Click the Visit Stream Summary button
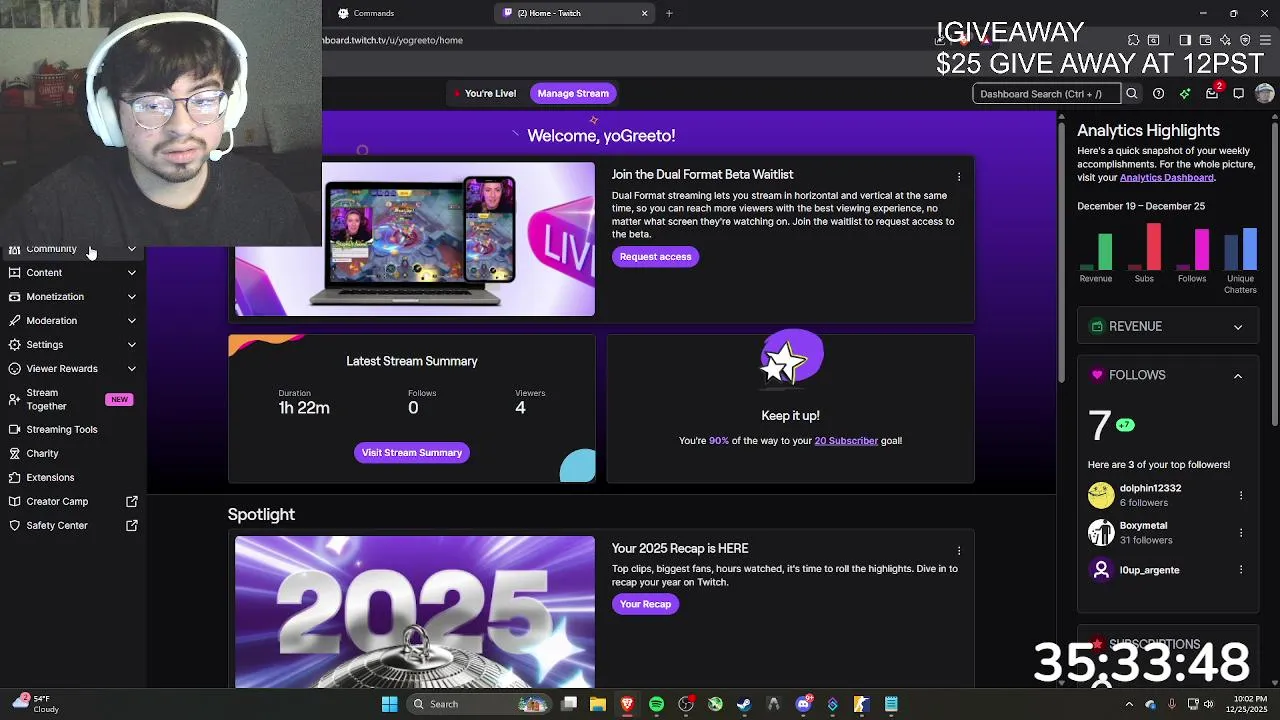 click(412, 453)
